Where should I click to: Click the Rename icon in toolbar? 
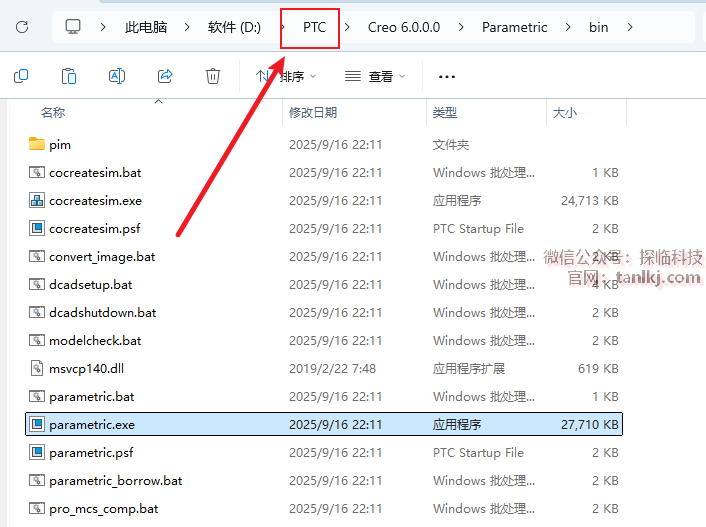tap(117, 76)
